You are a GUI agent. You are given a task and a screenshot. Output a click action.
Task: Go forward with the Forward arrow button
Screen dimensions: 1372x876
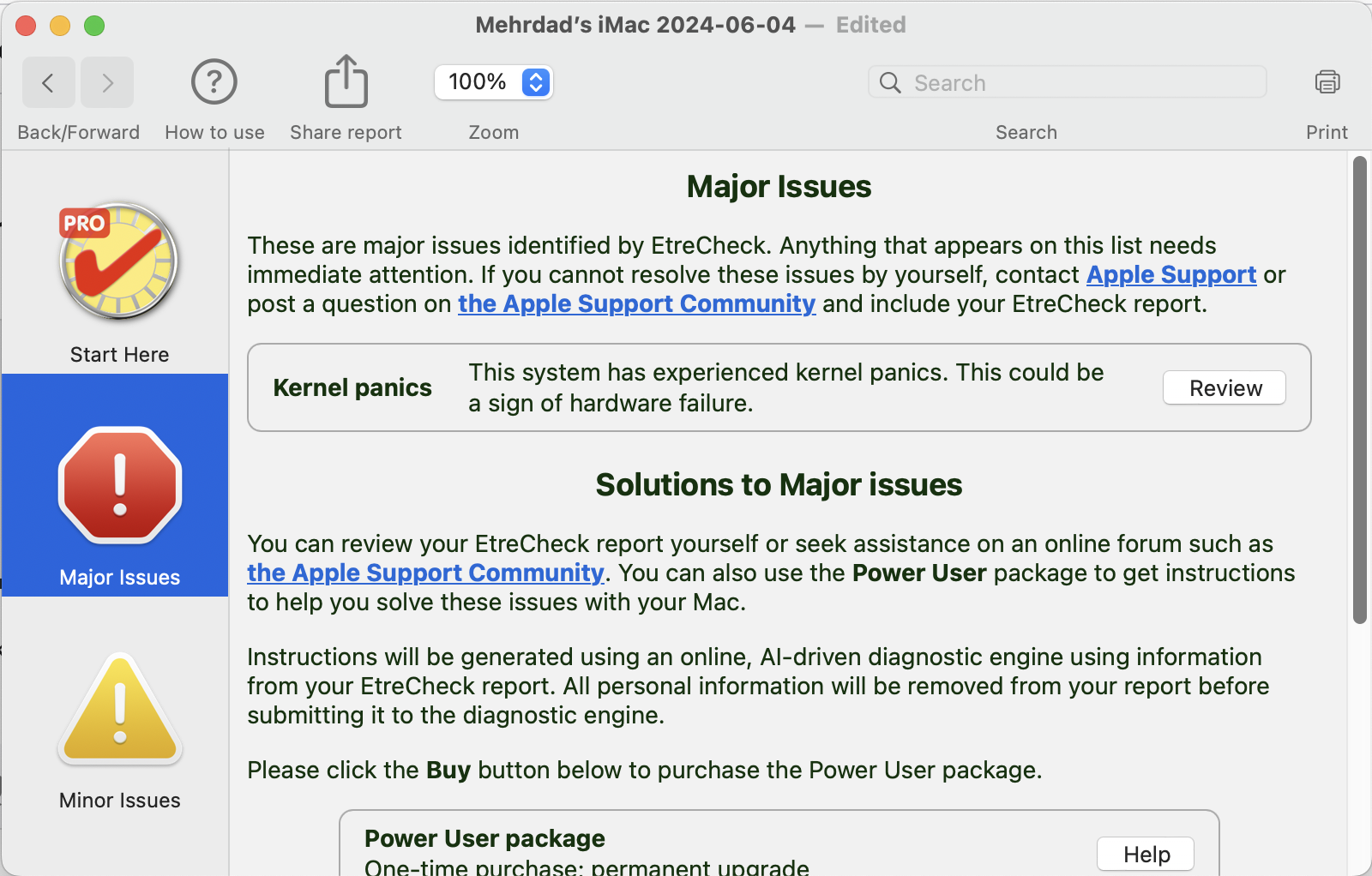click(107, 82)
